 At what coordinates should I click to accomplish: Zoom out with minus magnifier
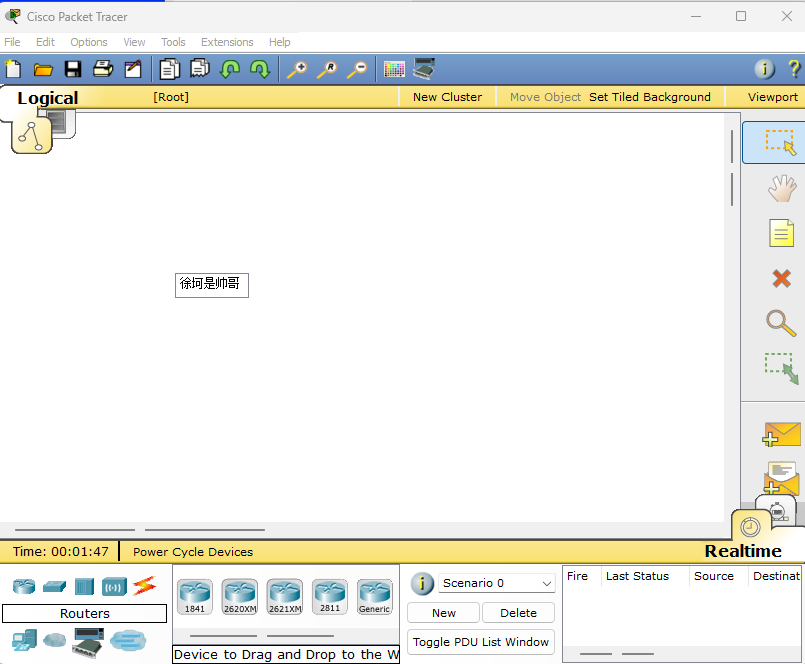(357, 69)
